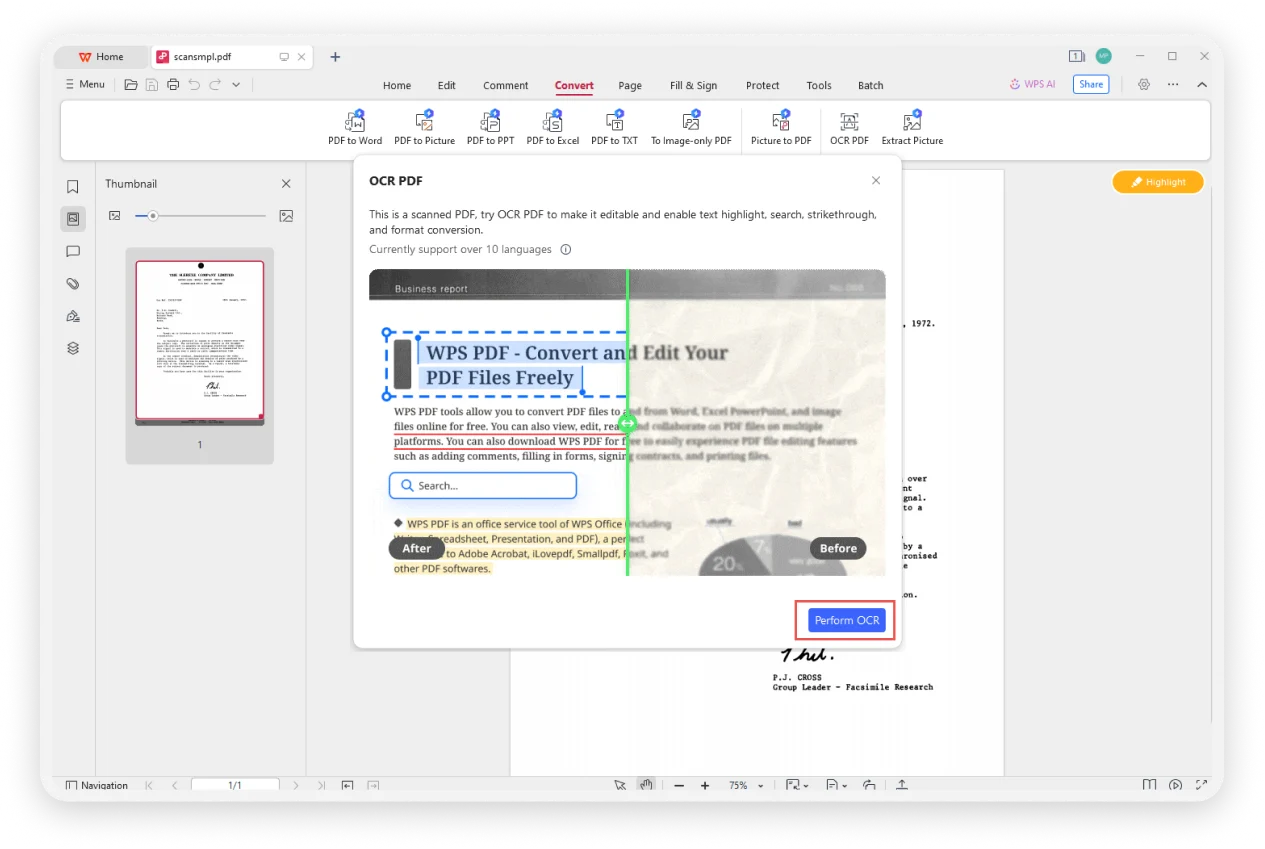The height and width of the screenshot is (849, 1265).
Task: Open the Fill & Sign tab
Action: [694, 86]
